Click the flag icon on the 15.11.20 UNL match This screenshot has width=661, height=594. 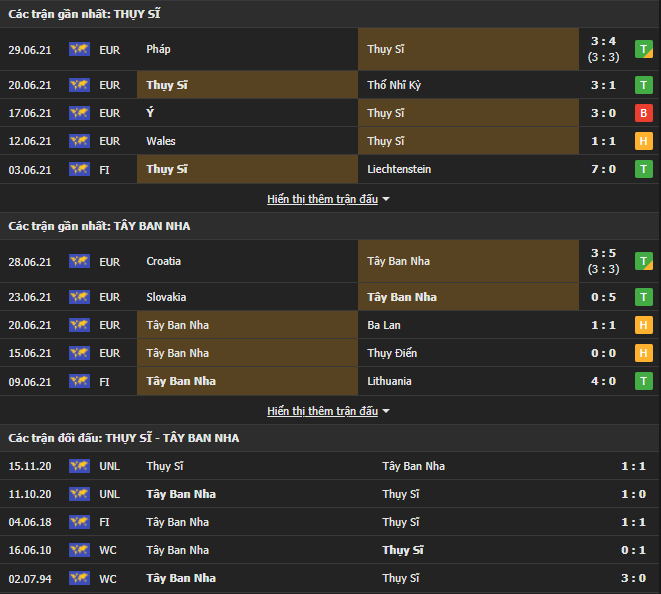pyautogui.click(x=79, y=466)
